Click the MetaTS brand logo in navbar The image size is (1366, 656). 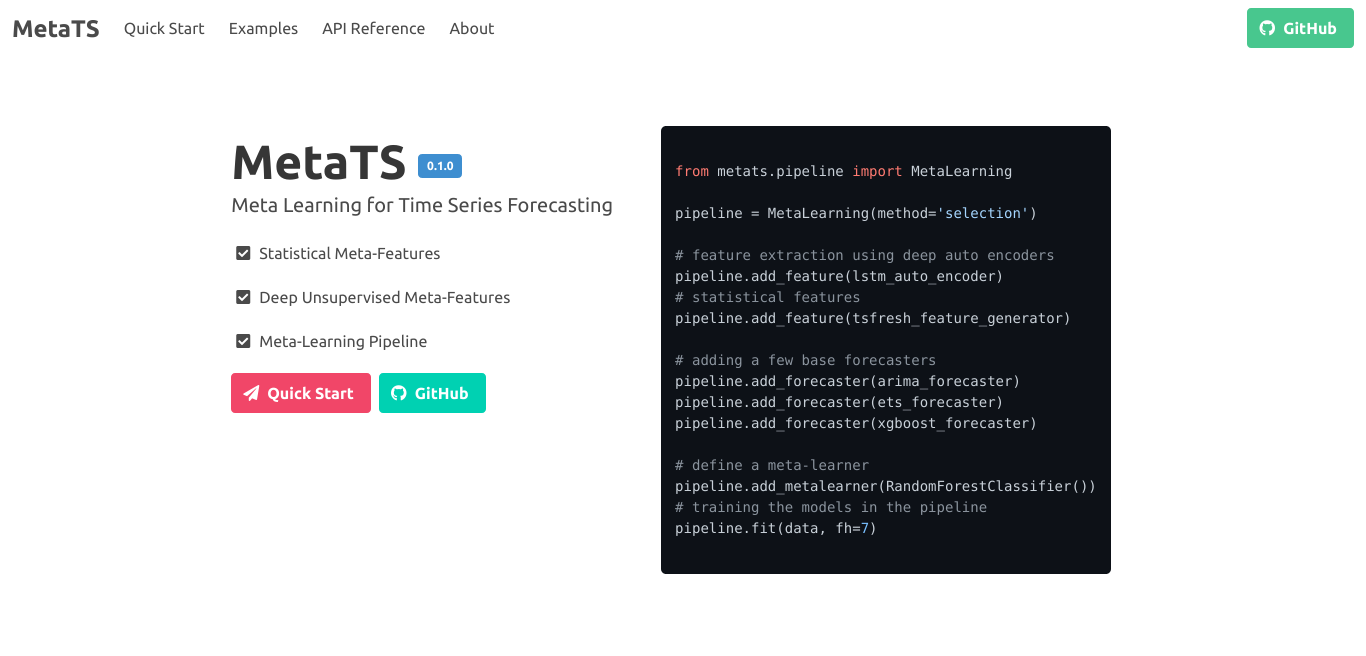[56, 28]
